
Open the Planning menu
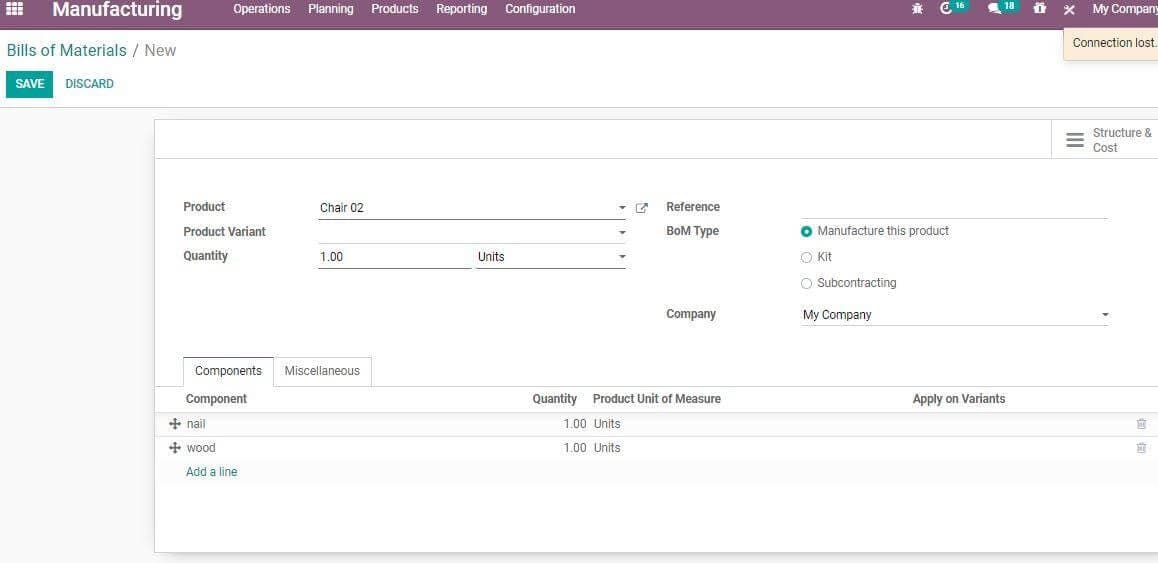(x=331, y=9)
